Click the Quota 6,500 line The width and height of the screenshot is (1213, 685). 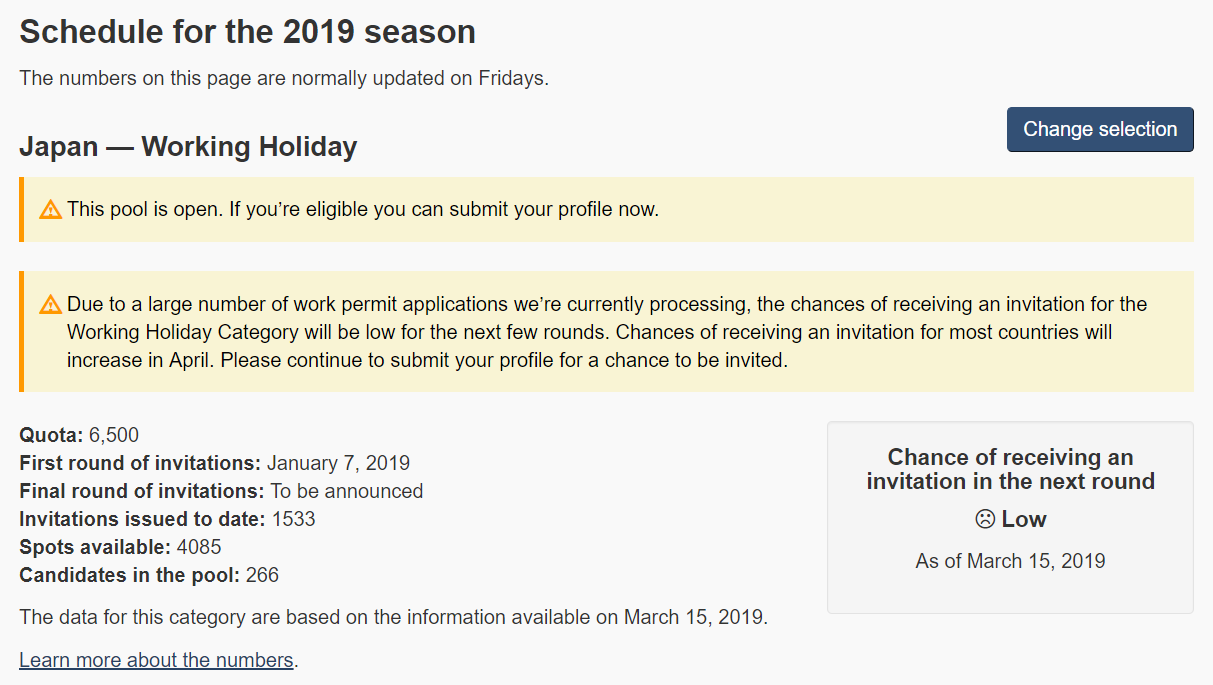79,435
